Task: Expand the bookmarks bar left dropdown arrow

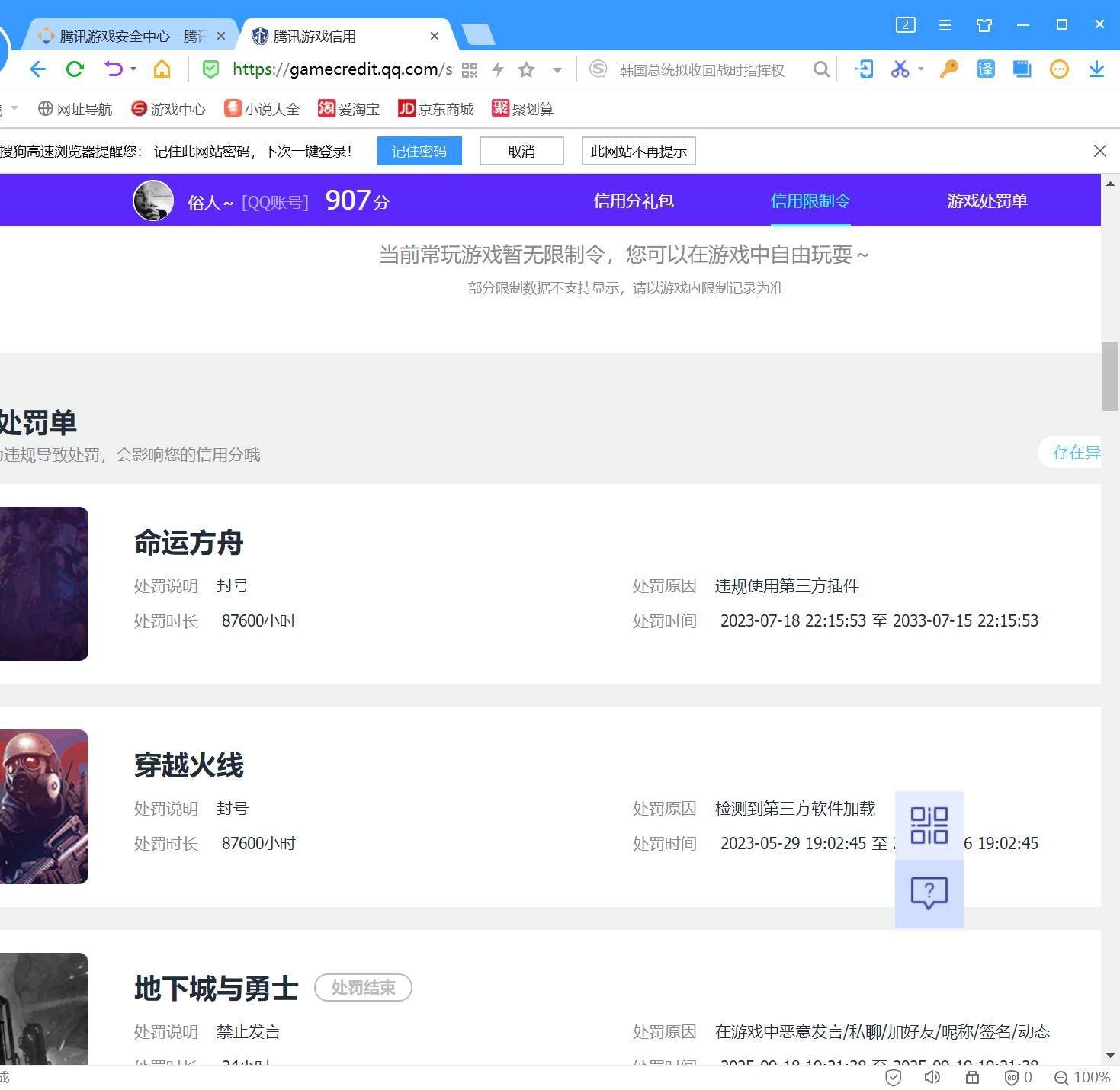Action: click(x=14, y=108)
